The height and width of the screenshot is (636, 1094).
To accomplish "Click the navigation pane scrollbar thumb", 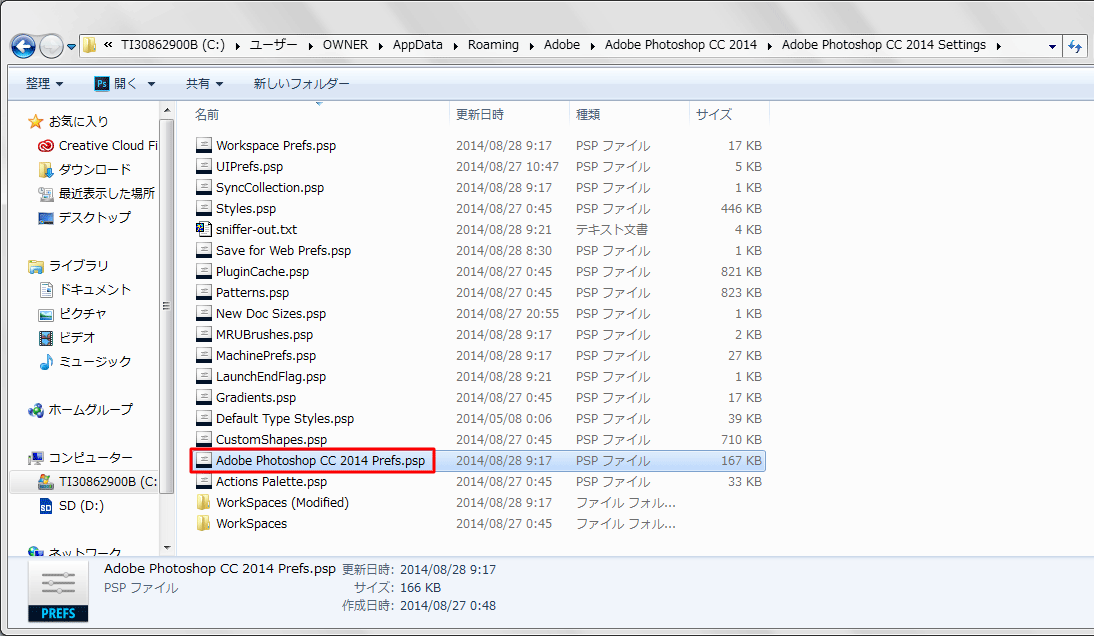I will coord(167,305).
